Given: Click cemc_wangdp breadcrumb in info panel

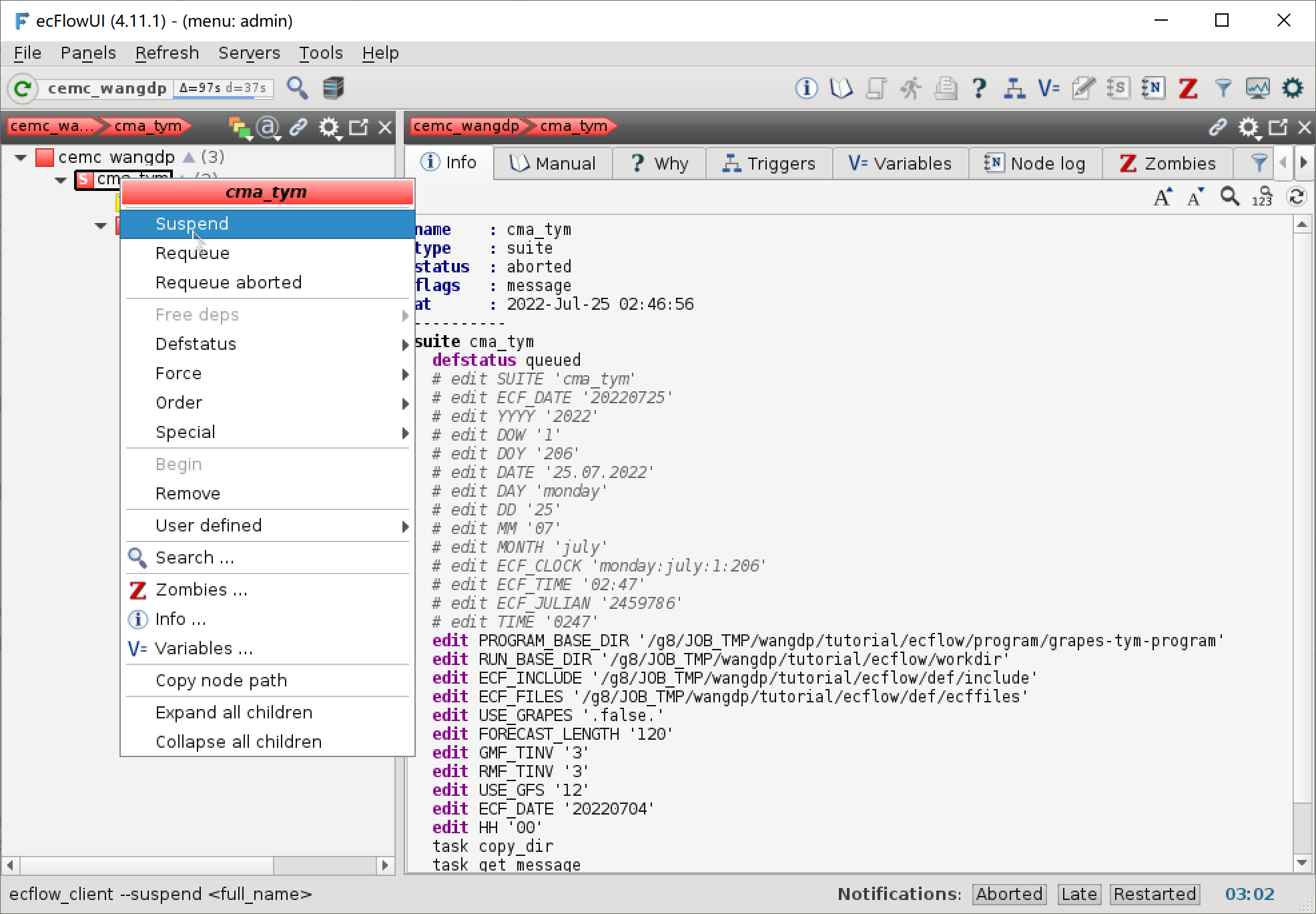Looking at the screenshot, I should click(466, 126).
